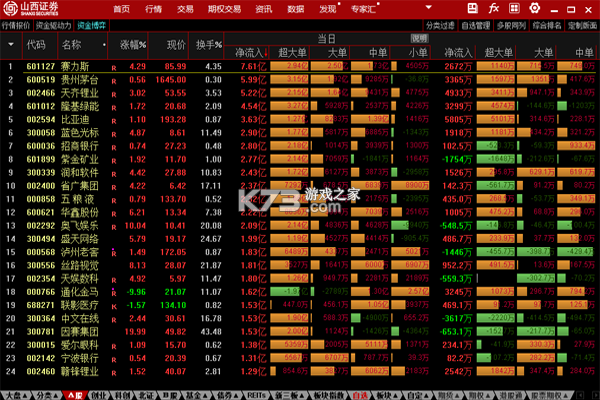Click the R marker beside 泸州老窖

[114, 254]
